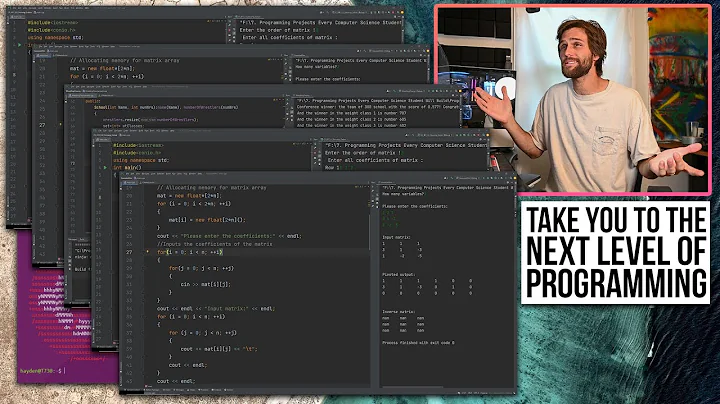720x404 pixels.
Task: Click 'mat = new float*[2*n];' on line 20, frontmost window
Action: pyautogui.click(x=189, y=196)
